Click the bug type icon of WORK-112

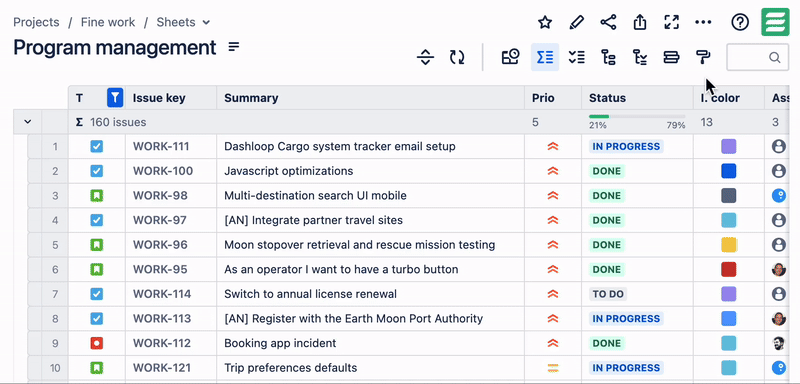(96, 343)
